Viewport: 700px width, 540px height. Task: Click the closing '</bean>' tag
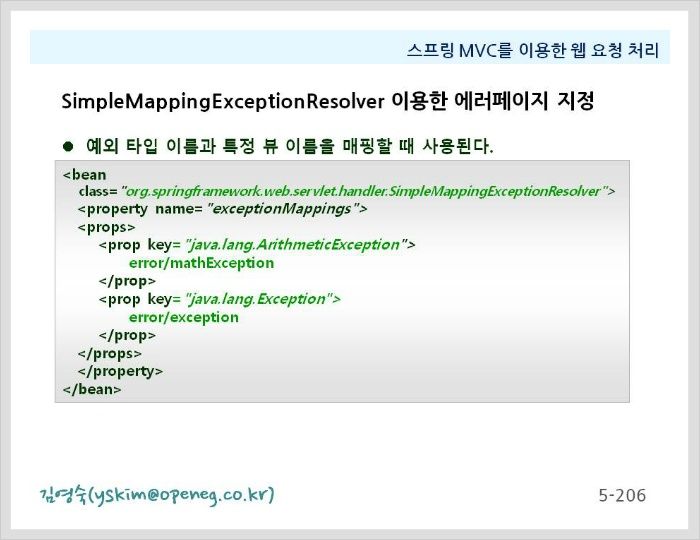pyautogui.click(x=92, y=389)
